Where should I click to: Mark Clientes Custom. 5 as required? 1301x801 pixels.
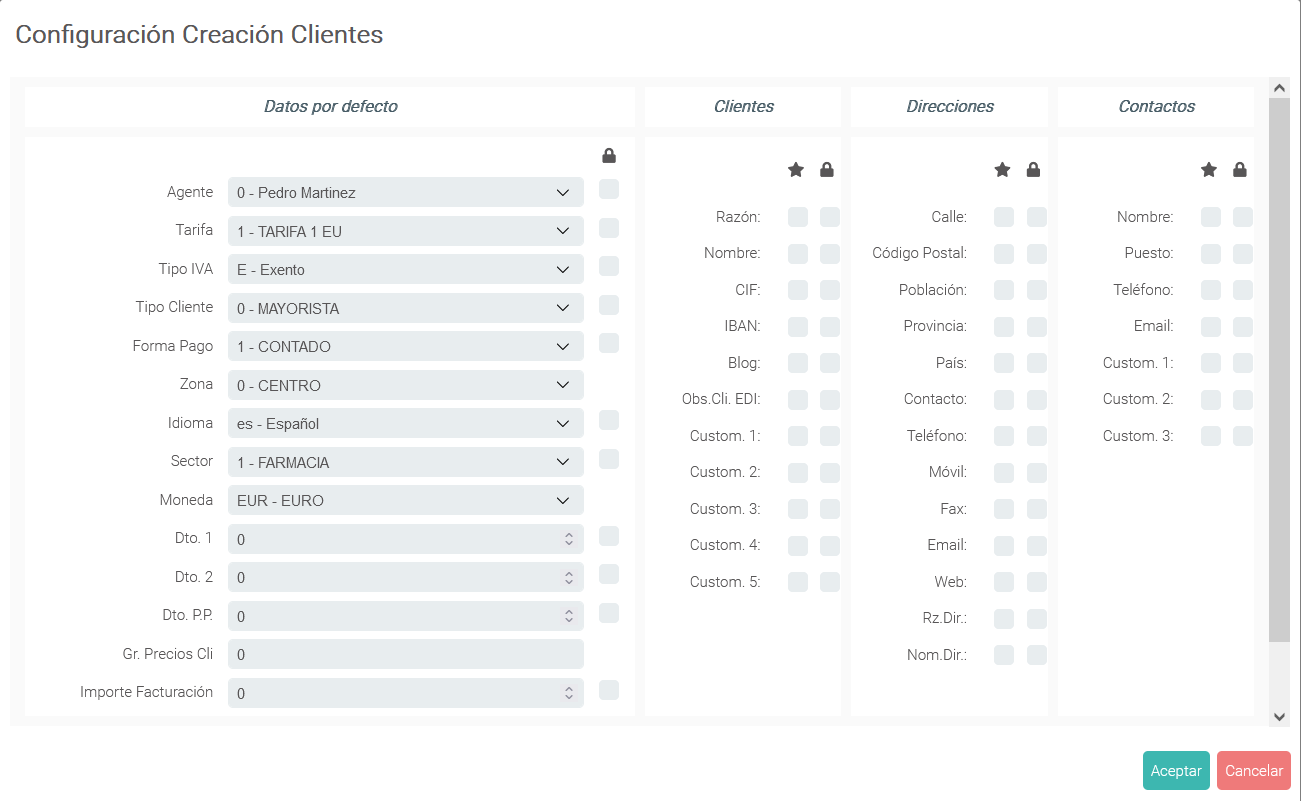pyautogui.click(x=798, y=582)
